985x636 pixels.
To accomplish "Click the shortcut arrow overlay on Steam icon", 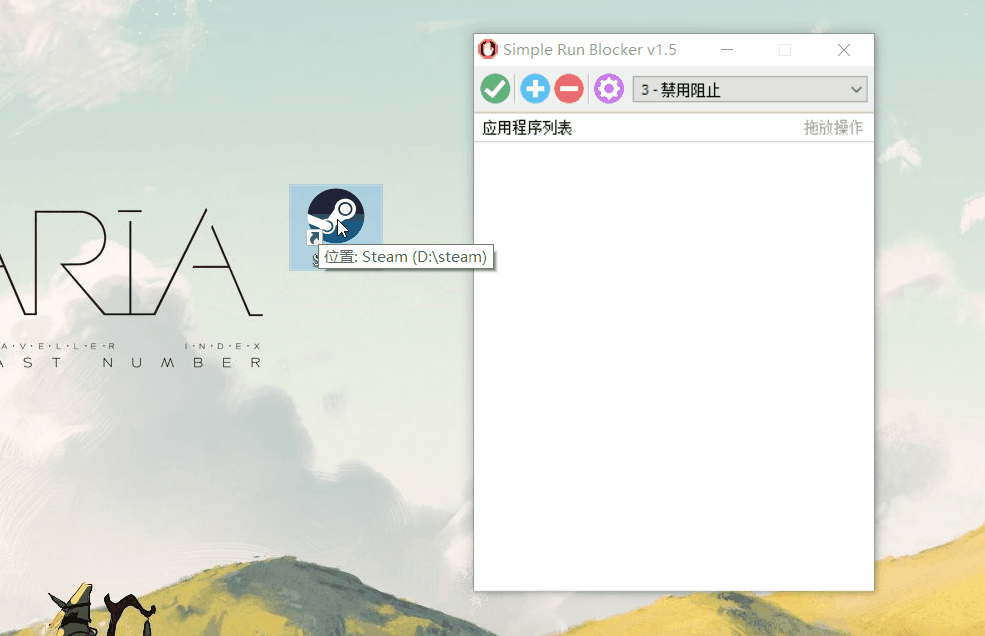I will 315,239.
